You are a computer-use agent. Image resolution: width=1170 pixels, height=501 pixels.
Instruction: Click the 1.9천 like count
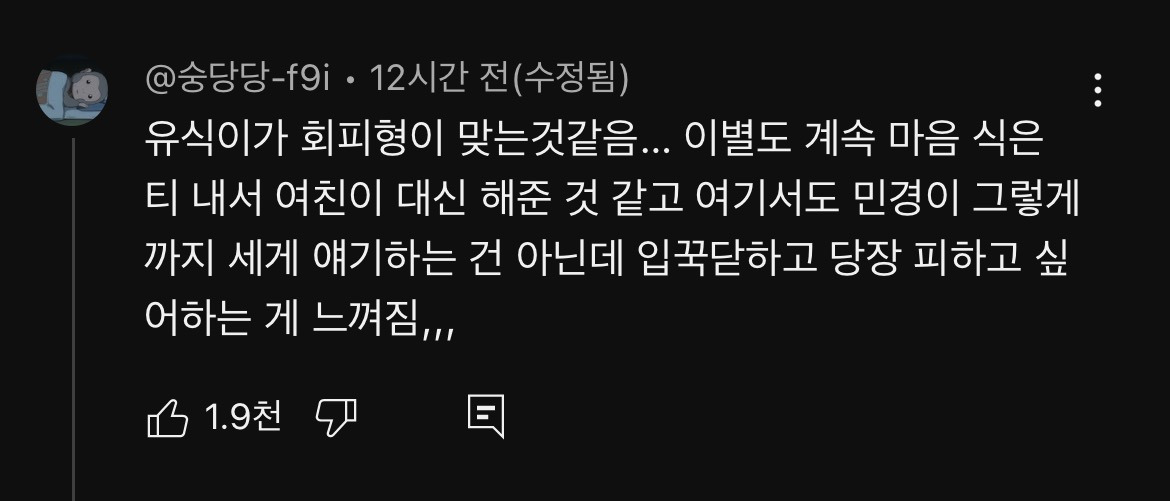pos(243,417)
